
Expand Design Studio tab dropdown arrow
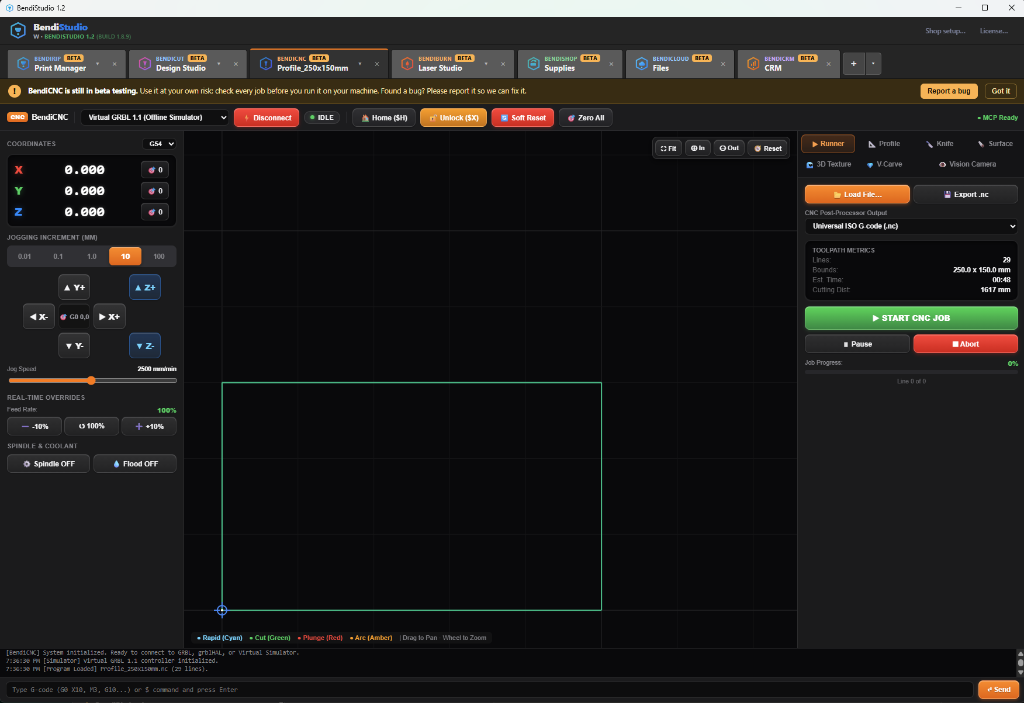click(x=219, y=64)
